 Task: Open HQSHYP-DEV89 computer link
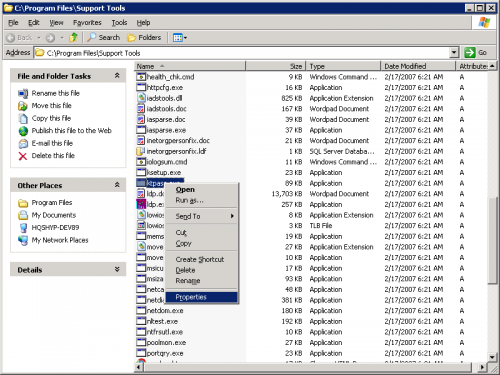[x=55, y=228]
